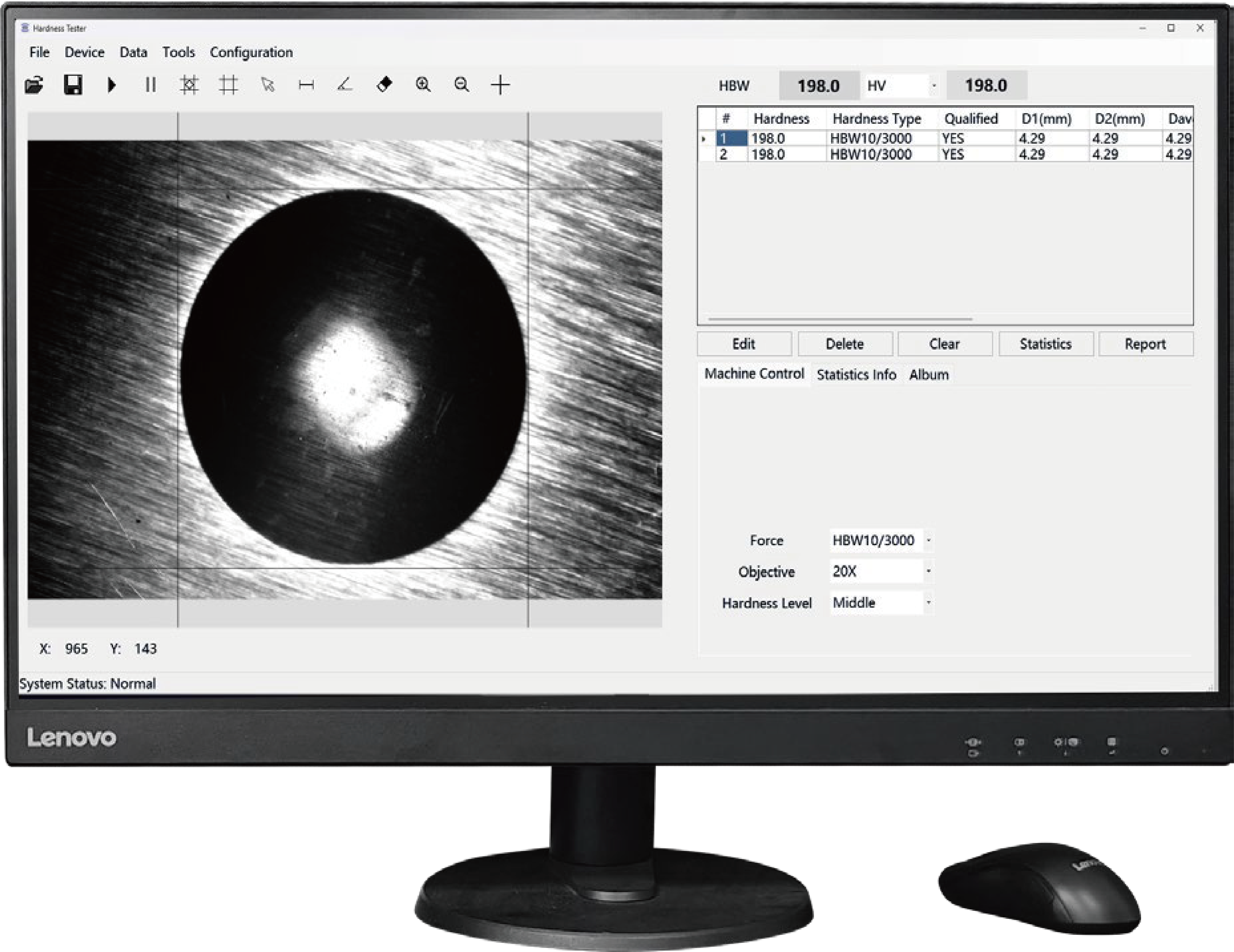Click the open folder toolbar icon

[x=34, y=85]
